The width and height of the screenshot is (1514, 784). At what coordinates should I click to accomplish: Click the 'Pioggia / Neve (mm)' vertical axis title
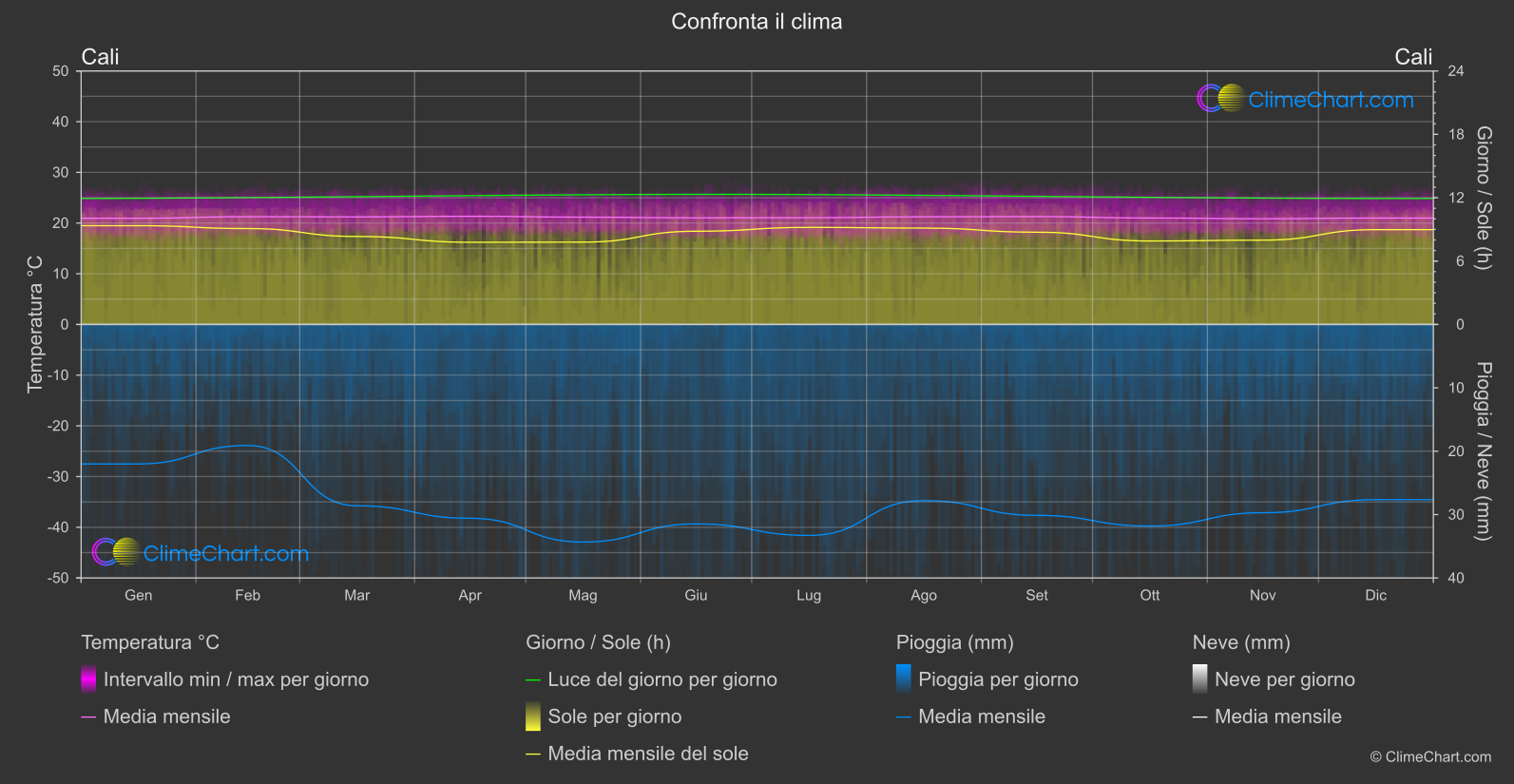tap(1484, 451)
